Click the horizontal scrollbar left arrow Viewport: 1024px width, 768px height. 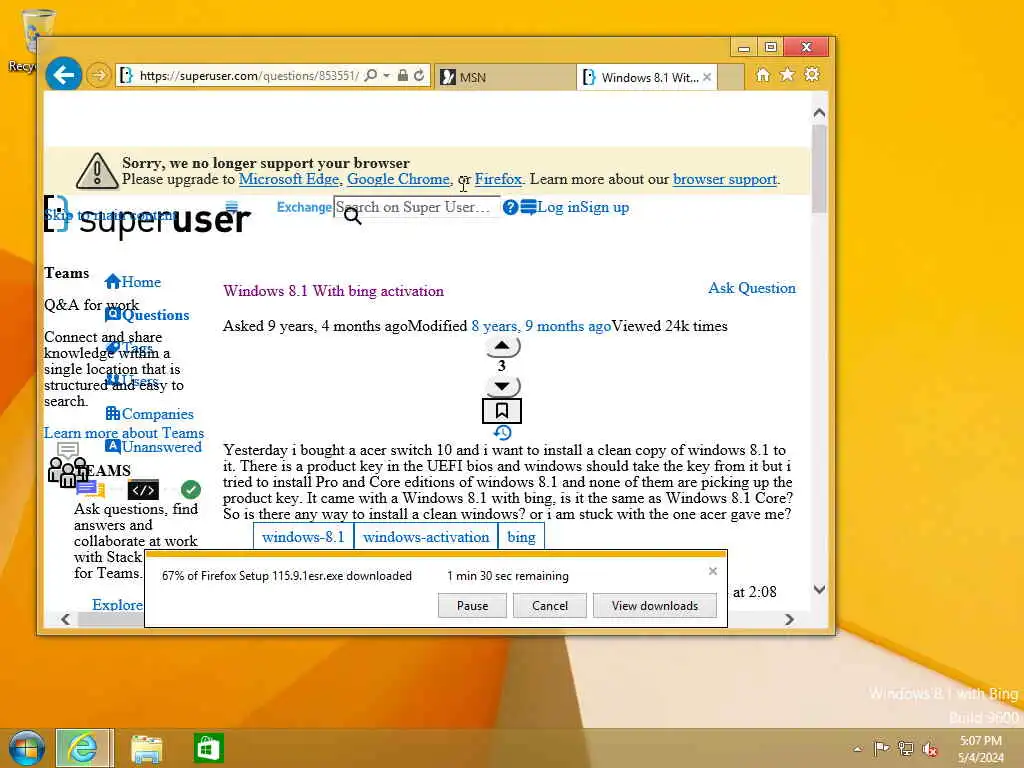pos(65,619)
